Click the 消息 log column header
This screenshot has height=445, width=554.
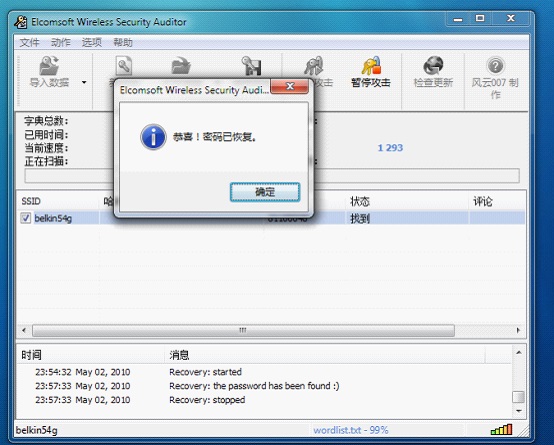pos(325,355)
